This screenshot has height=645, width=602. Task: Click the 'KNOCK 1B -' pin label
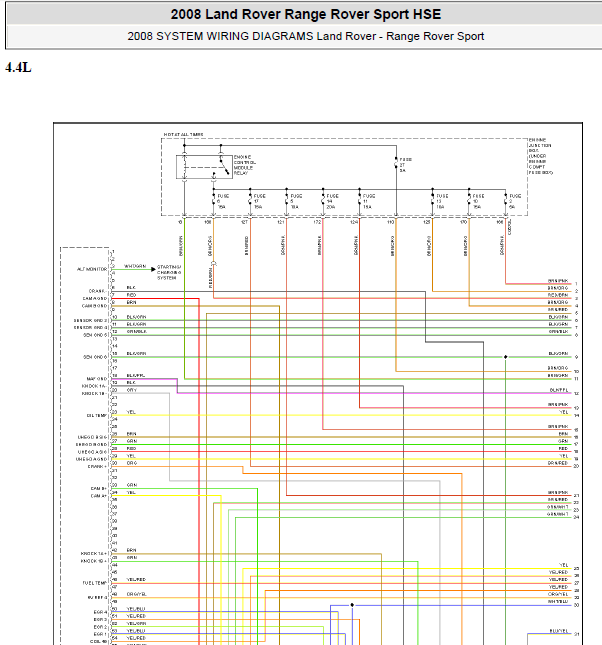(x=94, y=393)
